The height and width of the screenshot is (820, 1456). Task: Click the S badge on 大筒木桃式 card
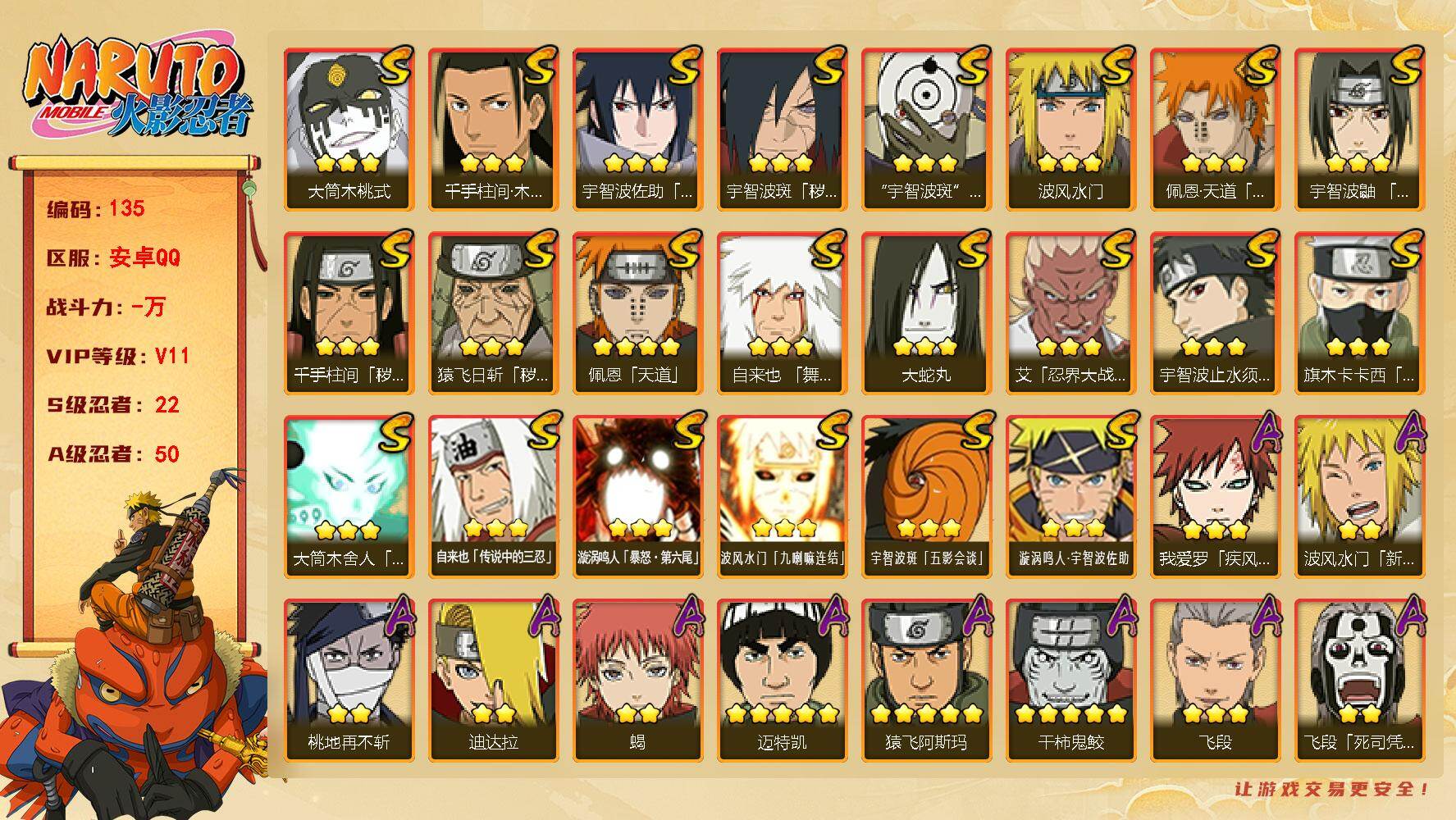[x=394, y=67]
